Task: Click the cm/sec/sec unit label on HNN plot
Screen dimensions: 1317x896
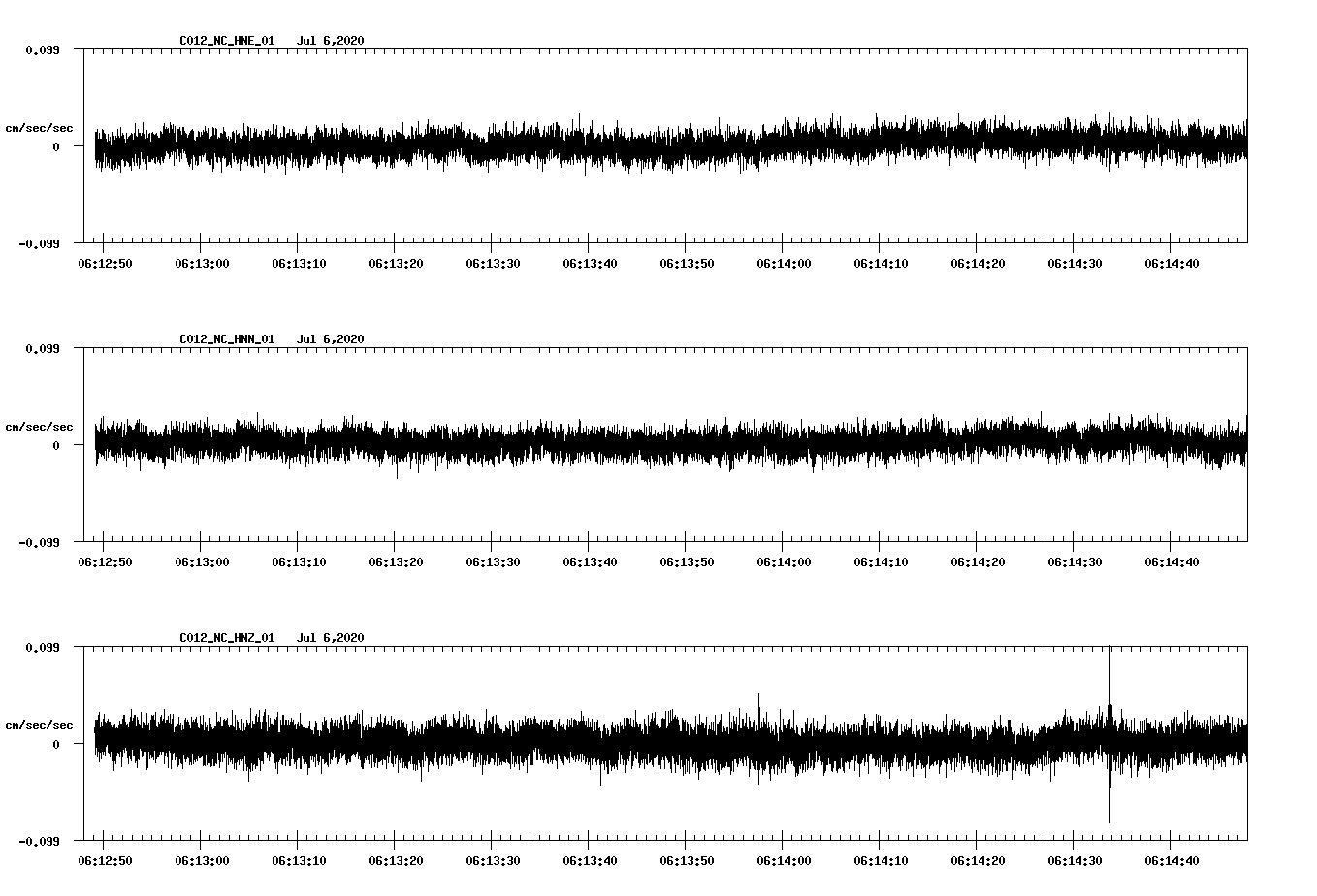Action: click(39, 427)
